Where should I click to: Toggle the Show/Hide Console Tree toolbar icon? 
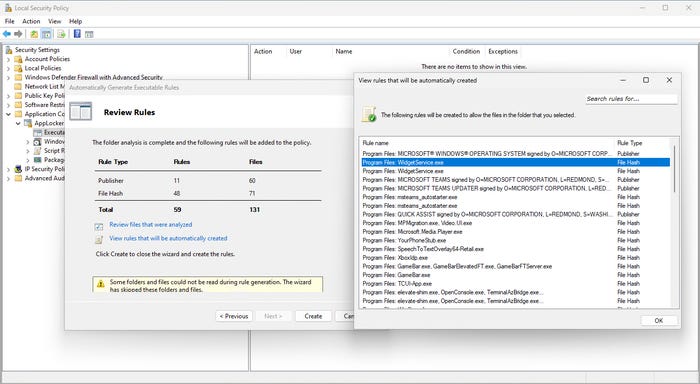(x=46, y=34)
